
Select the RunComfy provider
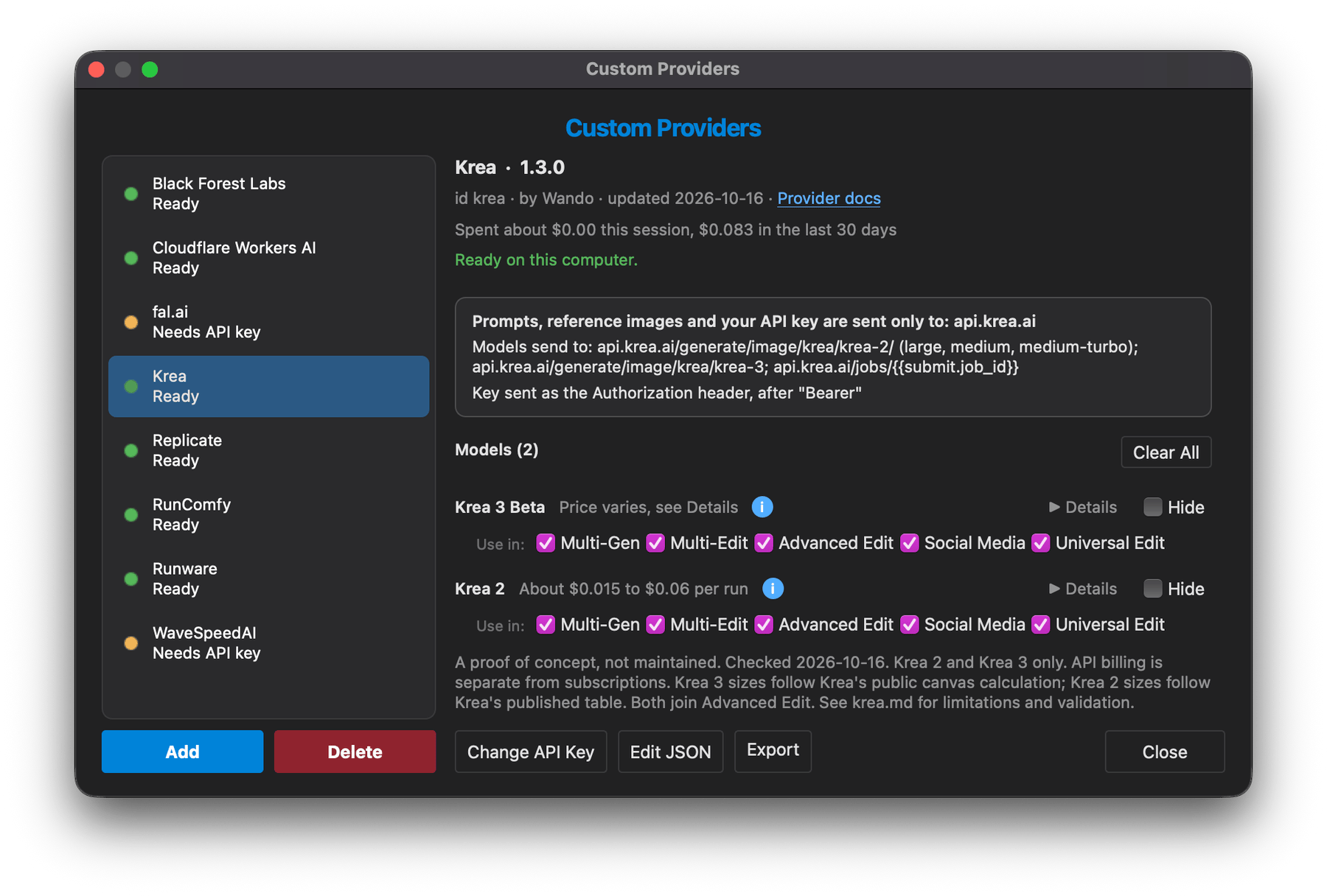268,514
